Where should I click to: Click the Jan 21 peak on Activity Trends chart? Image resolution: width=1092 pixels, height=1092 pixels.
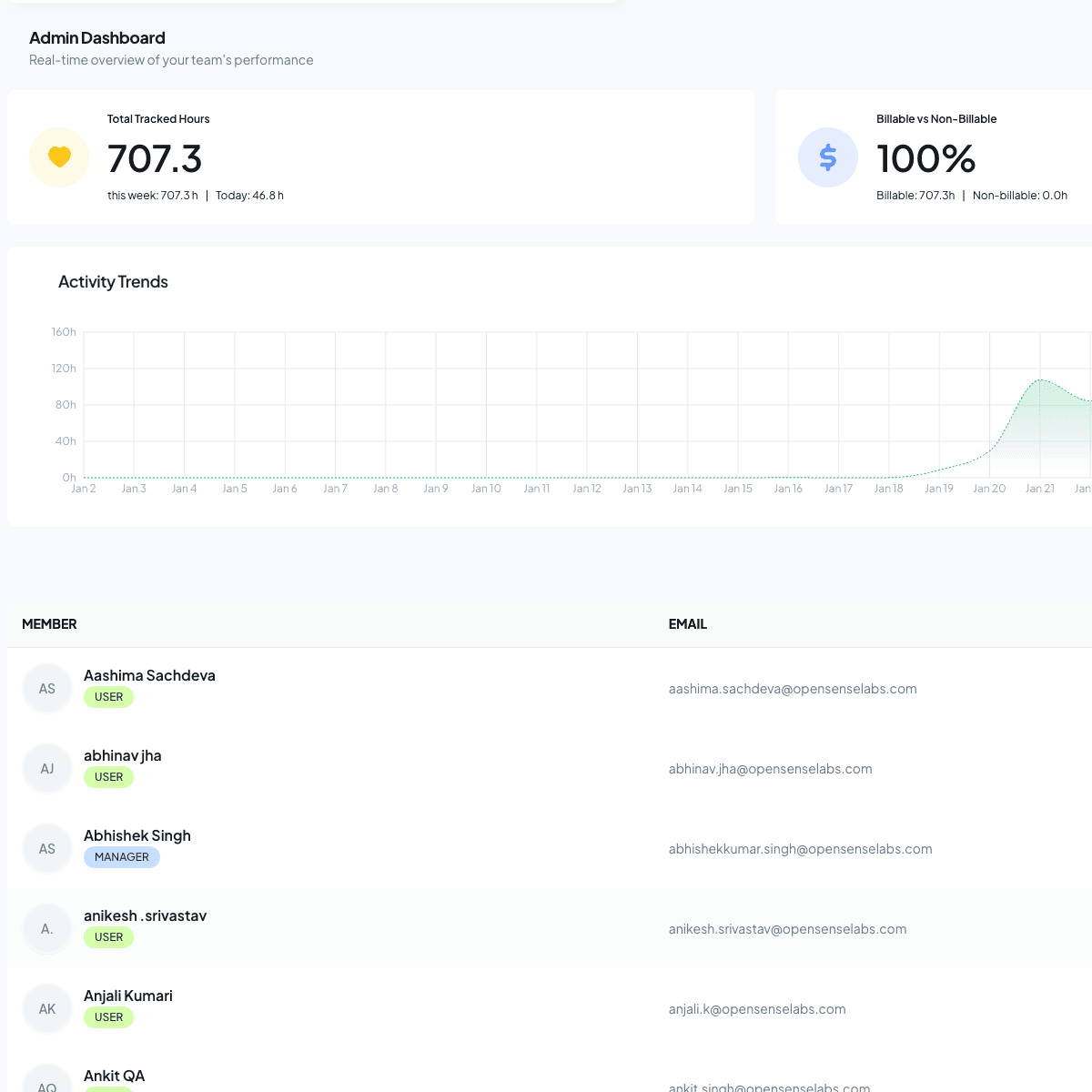[x=1039, y=380]
